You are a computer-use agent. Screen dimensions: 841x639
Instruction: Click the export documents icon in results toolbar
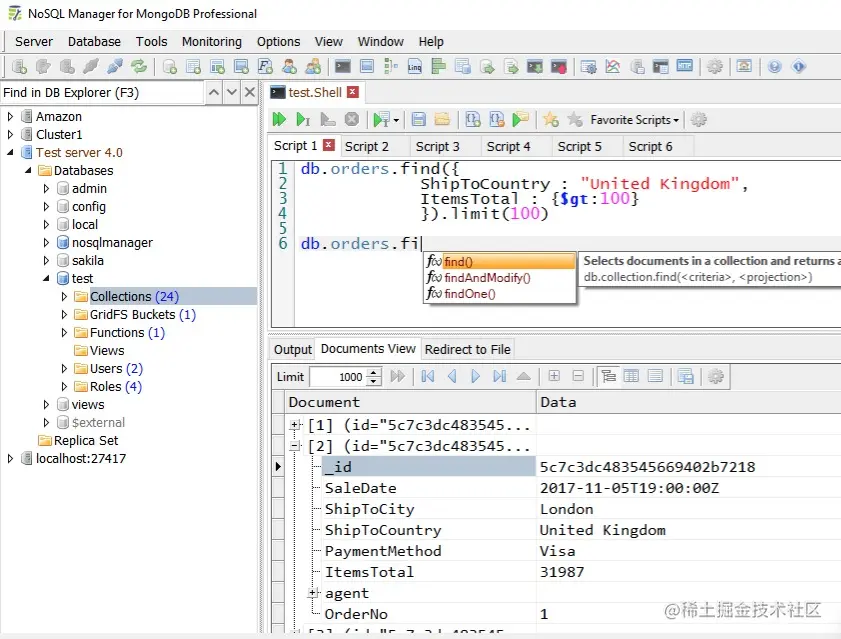tap(685, 376)
